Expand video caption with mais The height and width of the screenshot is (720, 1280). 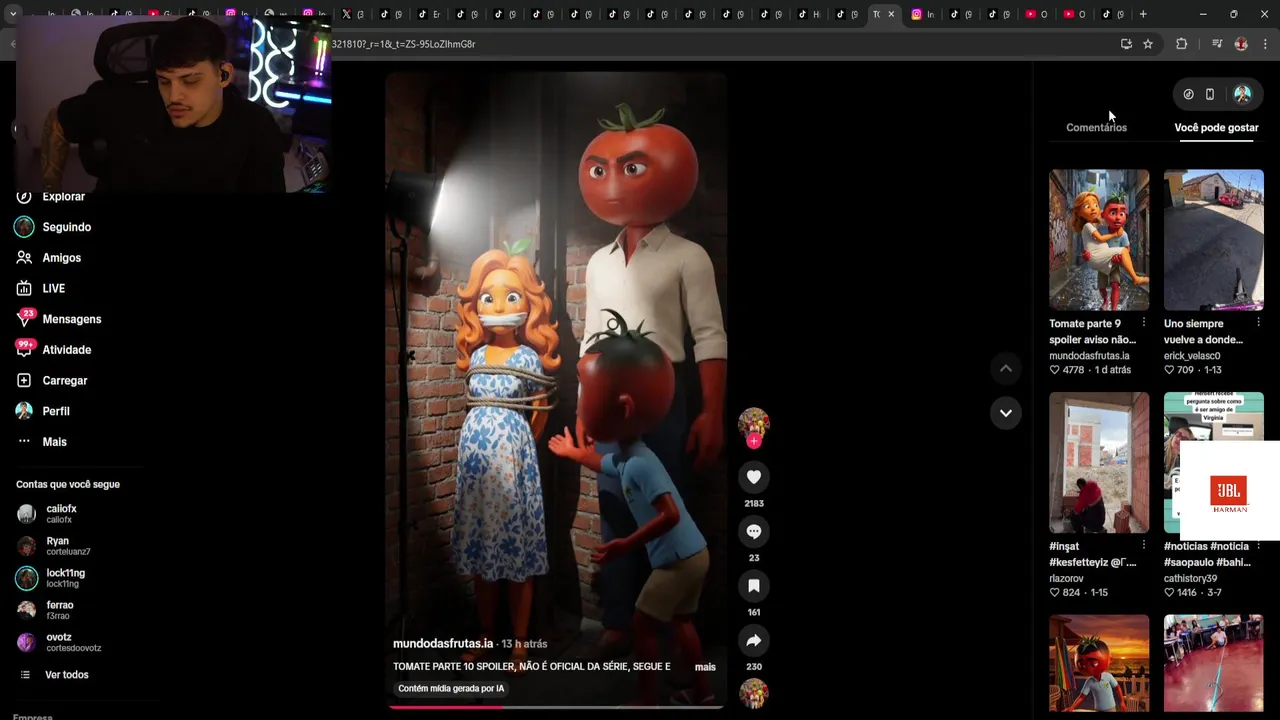(x=705, y=667)
